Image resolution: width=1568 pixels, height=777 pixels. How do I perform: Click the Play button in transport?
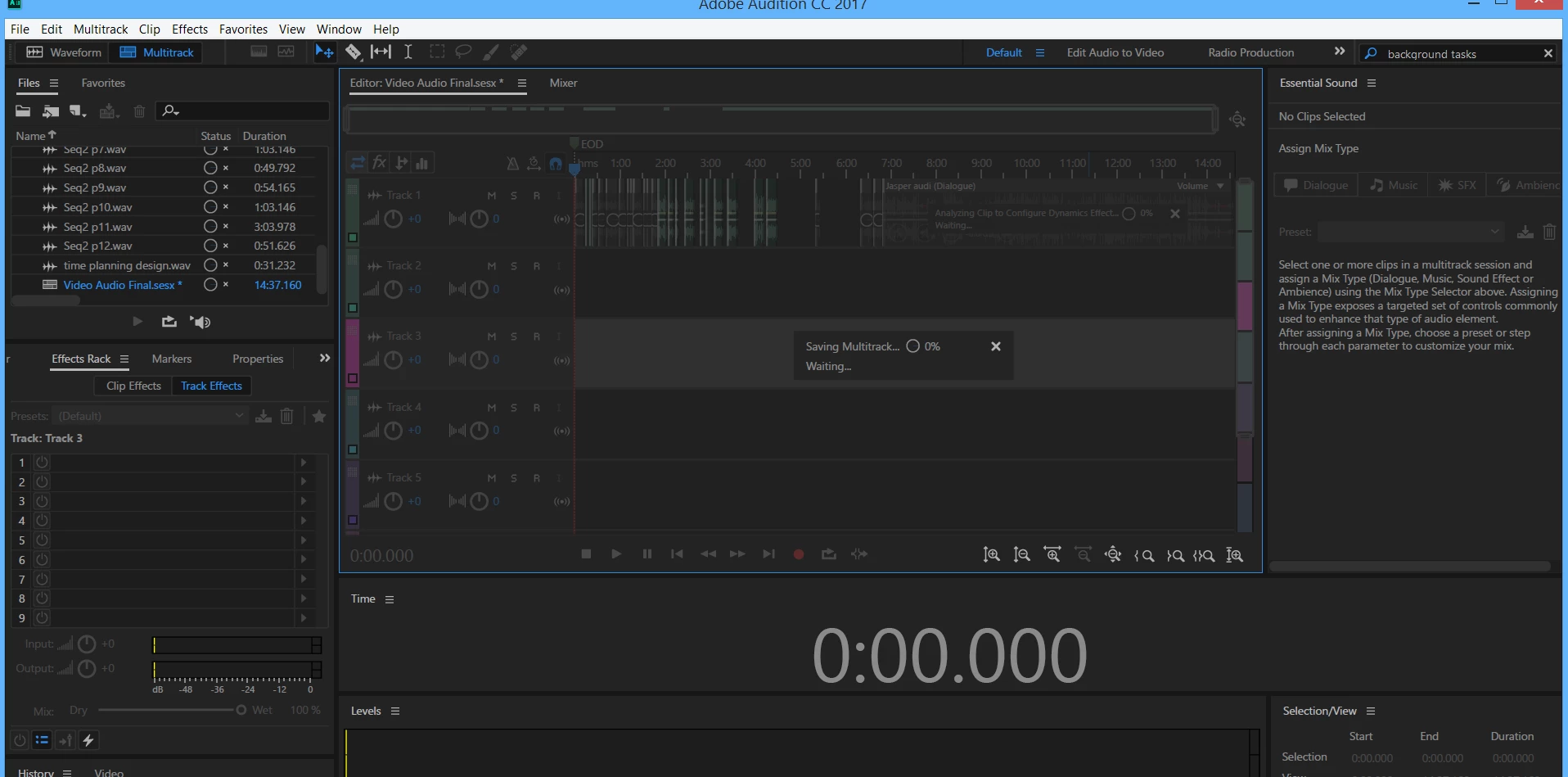pyautogui.click(x=616, y=554)
